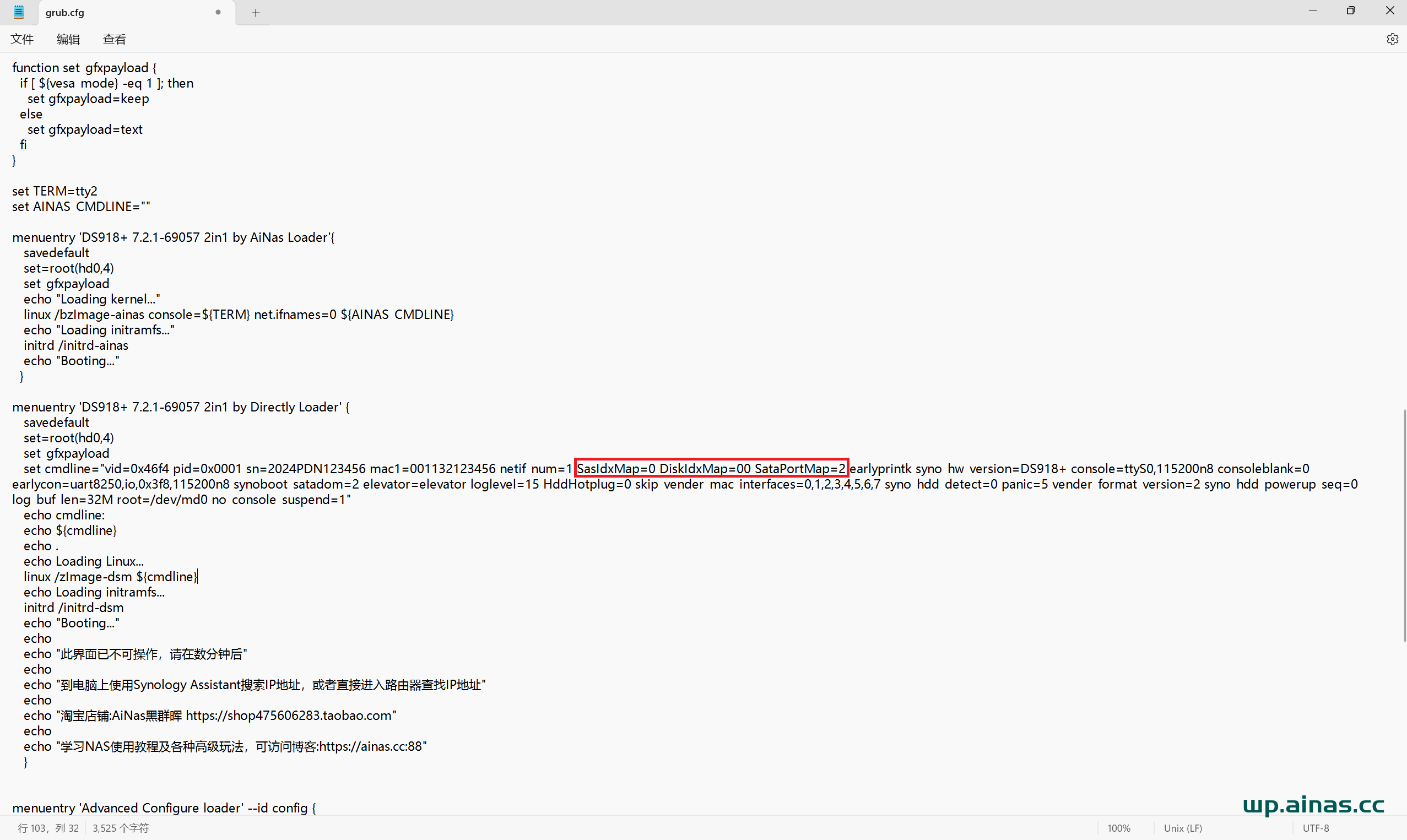
Task: Click the Unix (LF) line ending indicator
Action: [x=1182, y=828]
